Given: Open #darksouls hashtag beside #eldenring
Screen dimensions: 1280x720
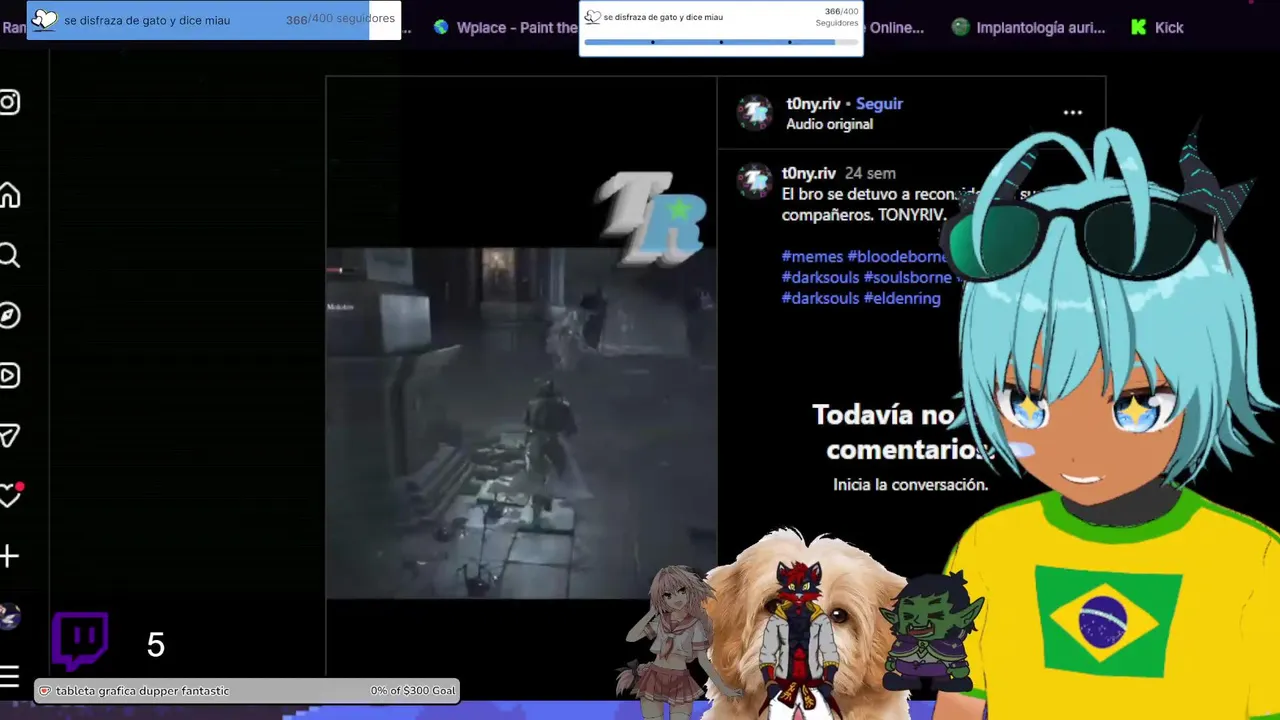Looking at the screenshot, I should click(x=820, y=298).
